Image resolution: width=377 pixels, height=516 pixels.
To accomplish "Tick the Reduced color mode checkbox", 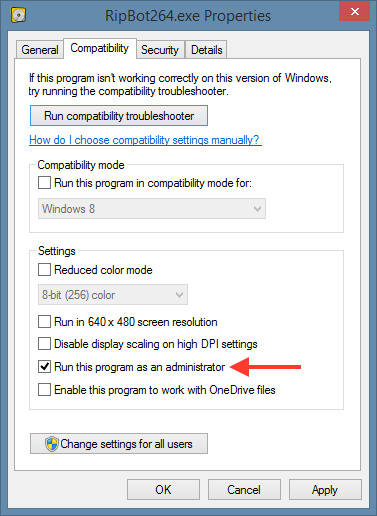I will (44, 270).
